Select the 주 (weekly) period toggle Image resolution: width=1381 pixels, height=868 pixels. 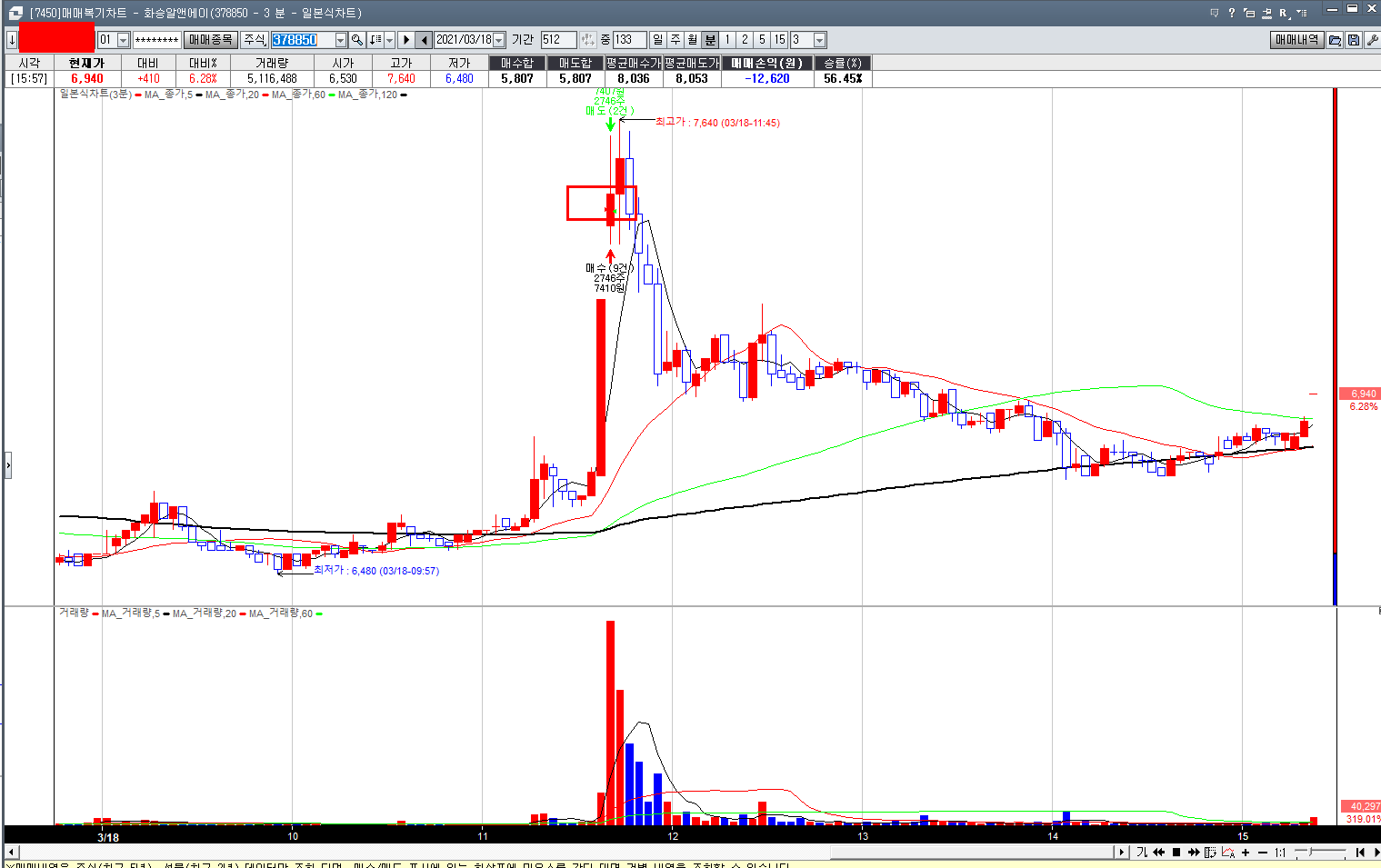[675, 40]
